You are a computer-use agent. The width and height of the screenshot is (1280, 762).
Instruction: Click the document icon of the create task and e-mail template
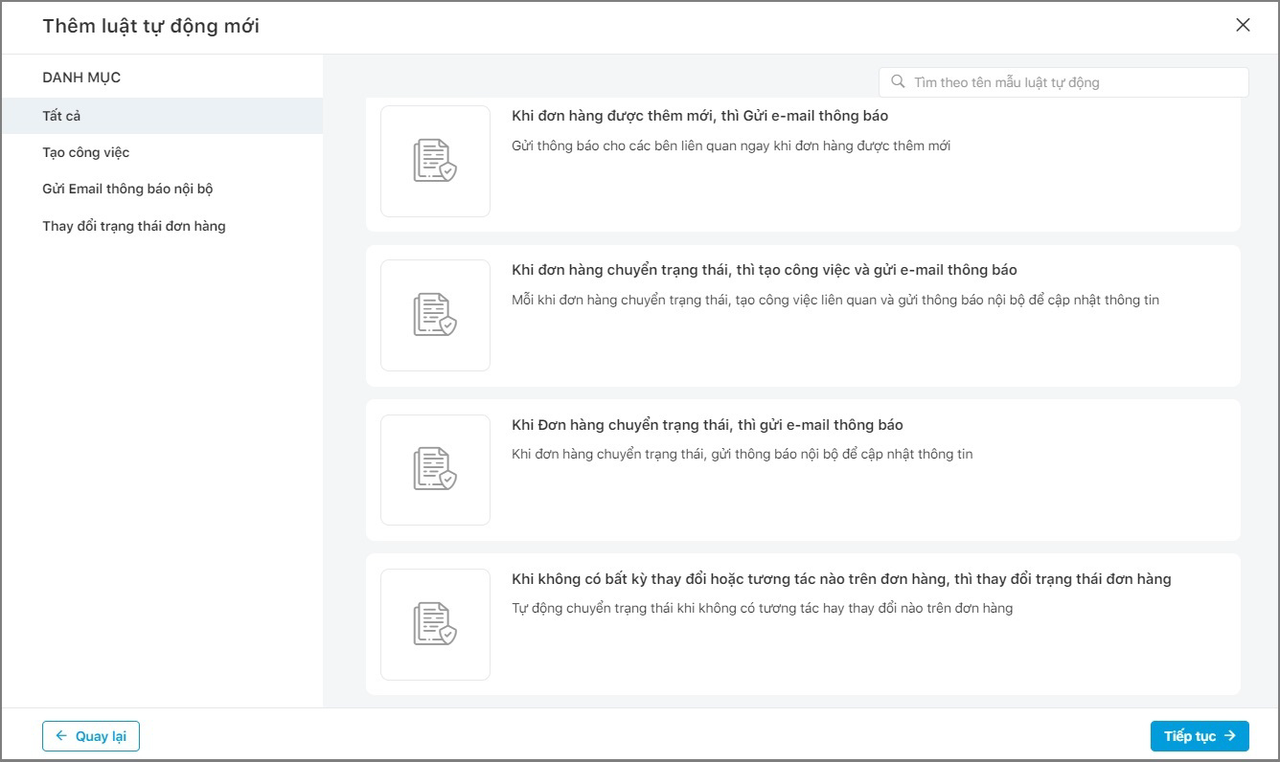coord(435,315)
